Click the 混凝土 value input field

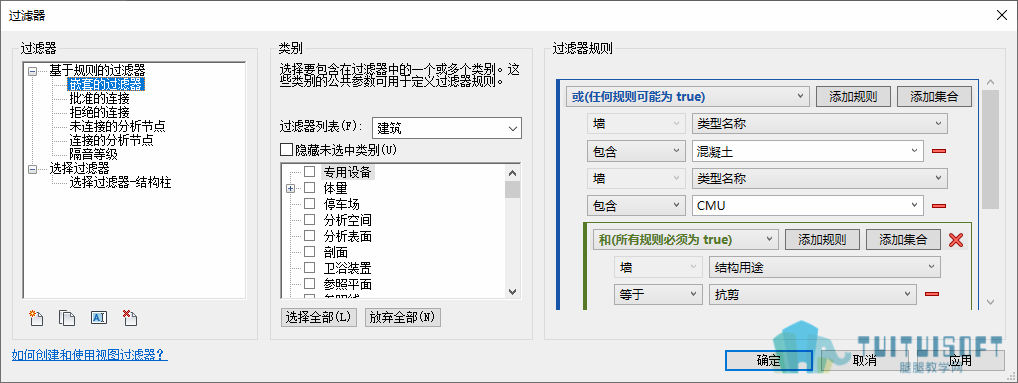[x=808, y=151]
